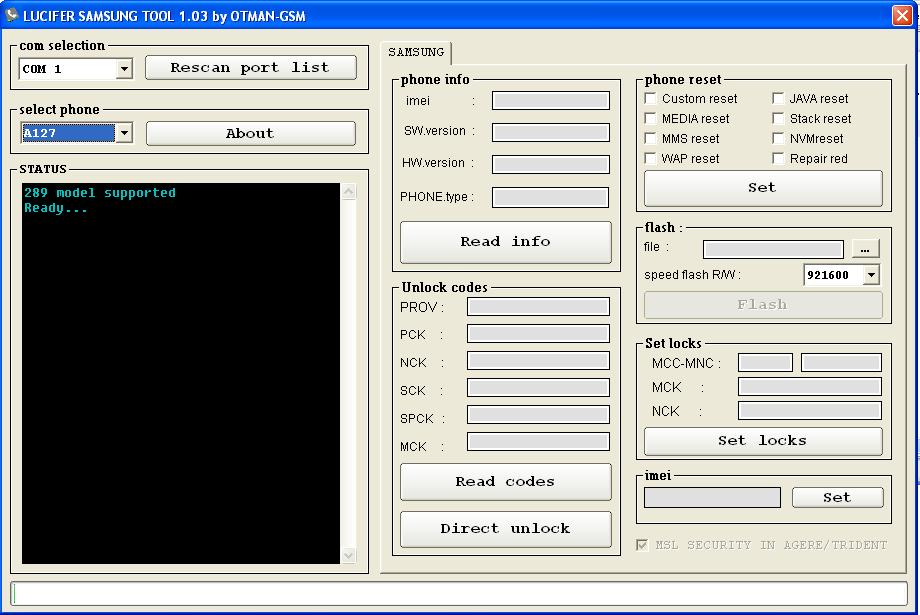Click the imei entry field beside Set
This screenshot has width=920, height=615.
[x=712, y=498]
